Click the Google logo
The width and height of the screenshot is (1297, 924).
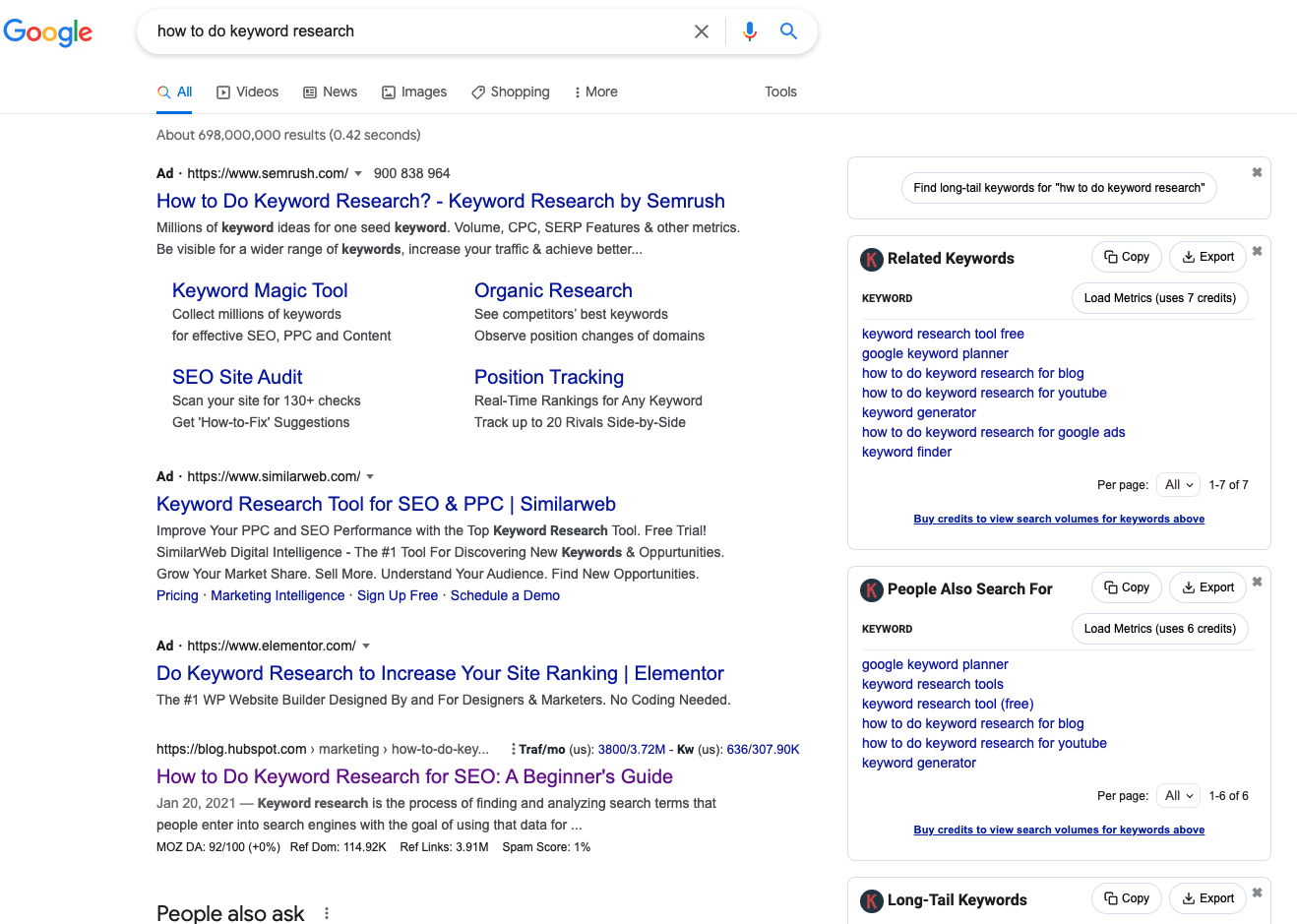(47, 32)
